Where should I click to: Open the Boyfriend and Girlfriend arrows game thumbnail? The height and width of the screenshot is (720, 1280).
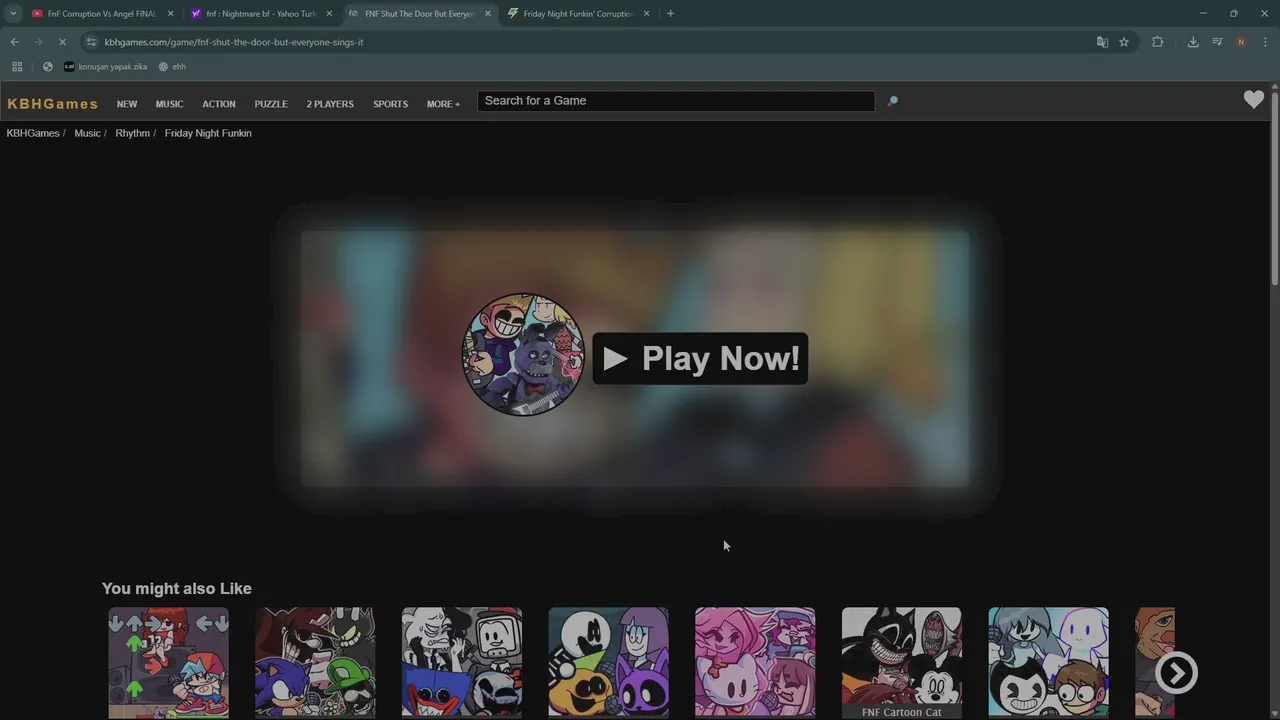coord(168,662)
